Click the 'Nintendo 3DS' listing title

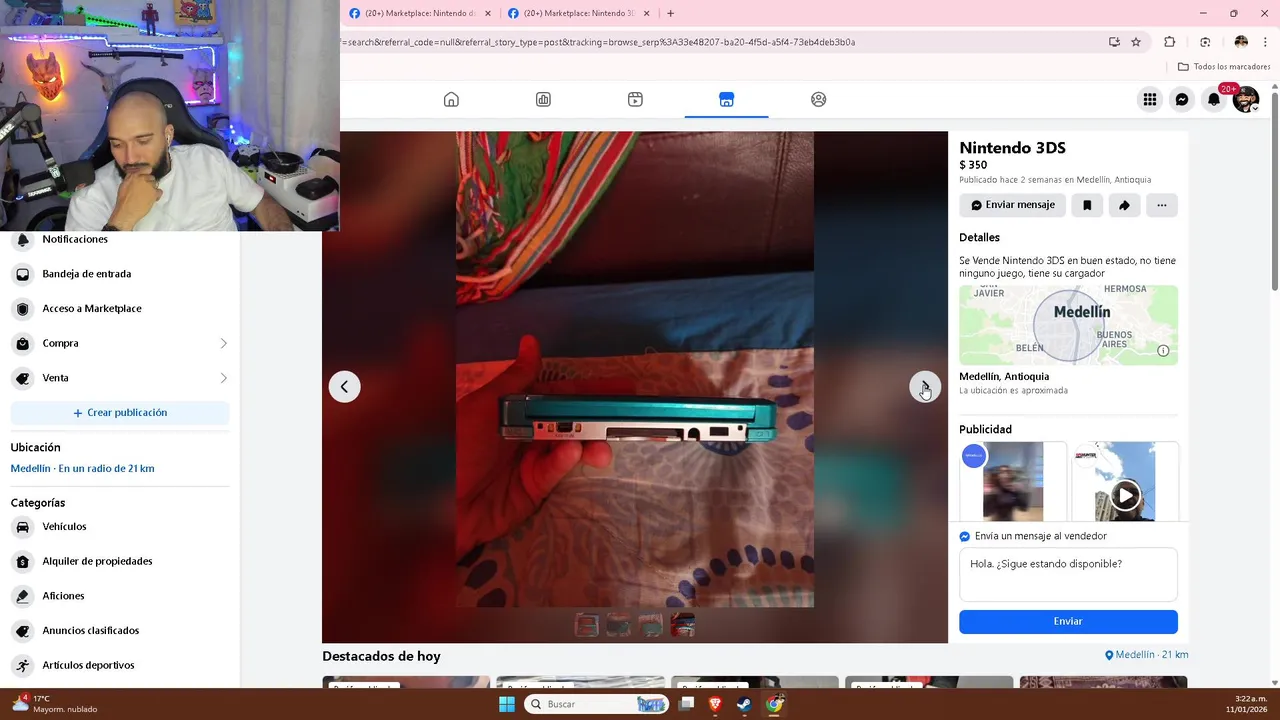(1012, 148)
